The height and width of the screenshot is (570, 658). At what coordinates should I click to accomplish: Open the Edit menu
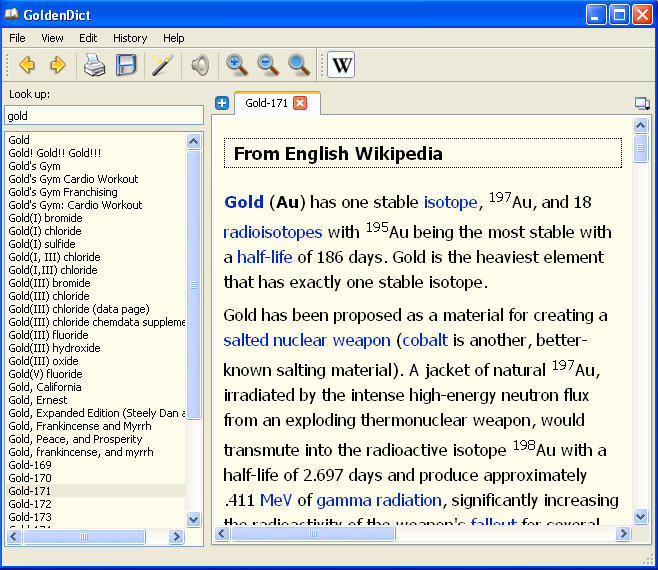pyautogui.click(x=88, y=38)
